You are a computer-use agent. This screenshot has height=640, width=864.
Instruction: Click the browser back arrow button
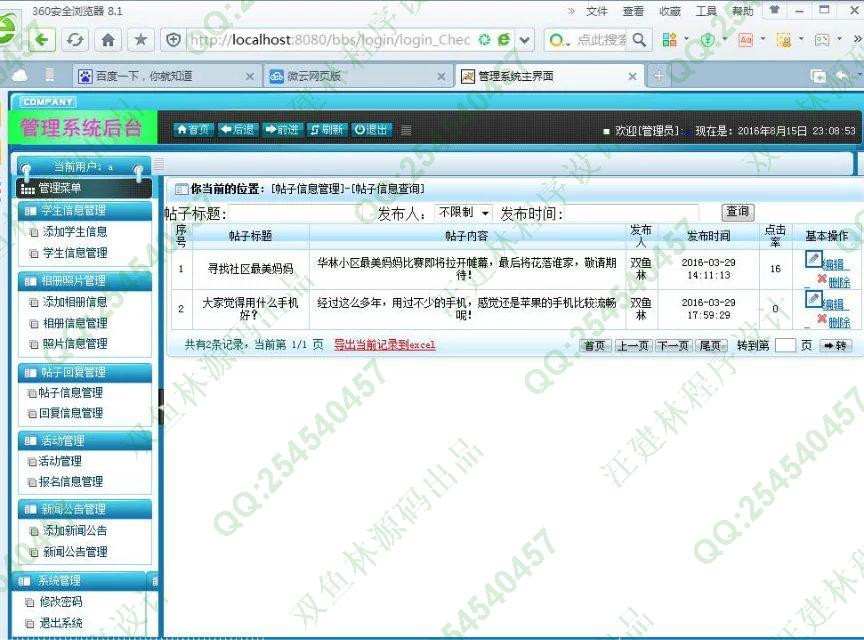pyautogui.click(x=42, y=39)
